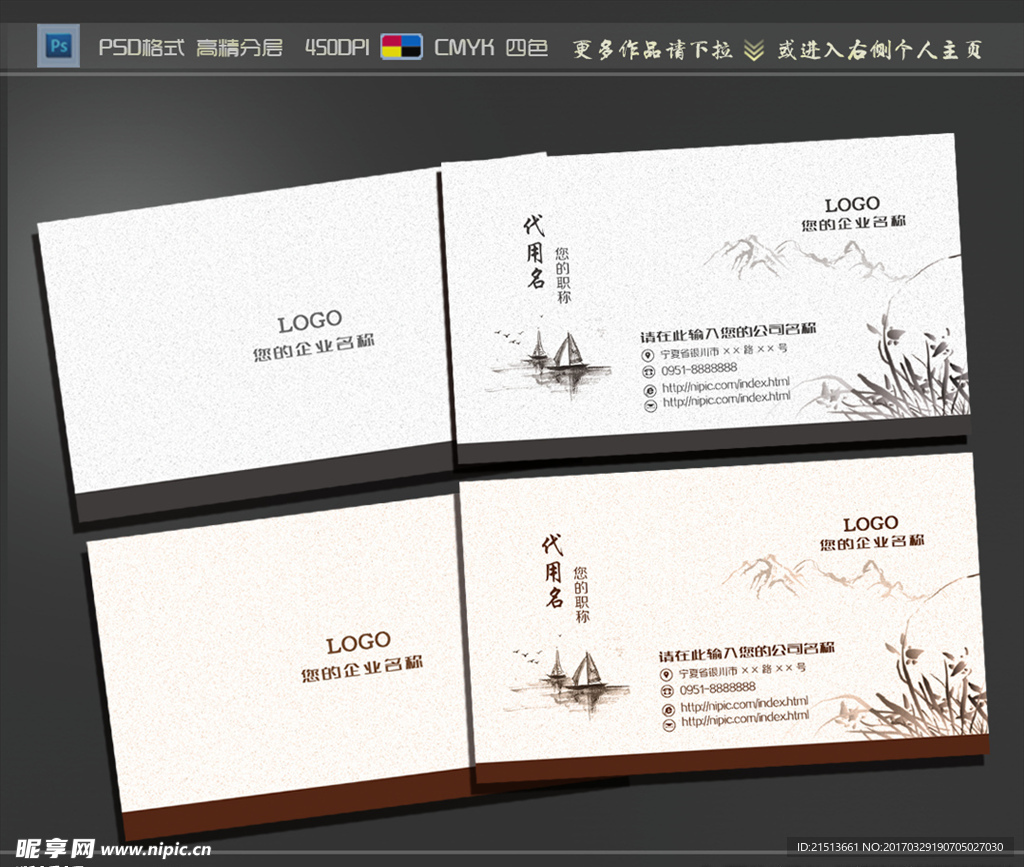Click the '450DPI' banner text
Viewport: 1024px width, 867px height.
(337, 47)
